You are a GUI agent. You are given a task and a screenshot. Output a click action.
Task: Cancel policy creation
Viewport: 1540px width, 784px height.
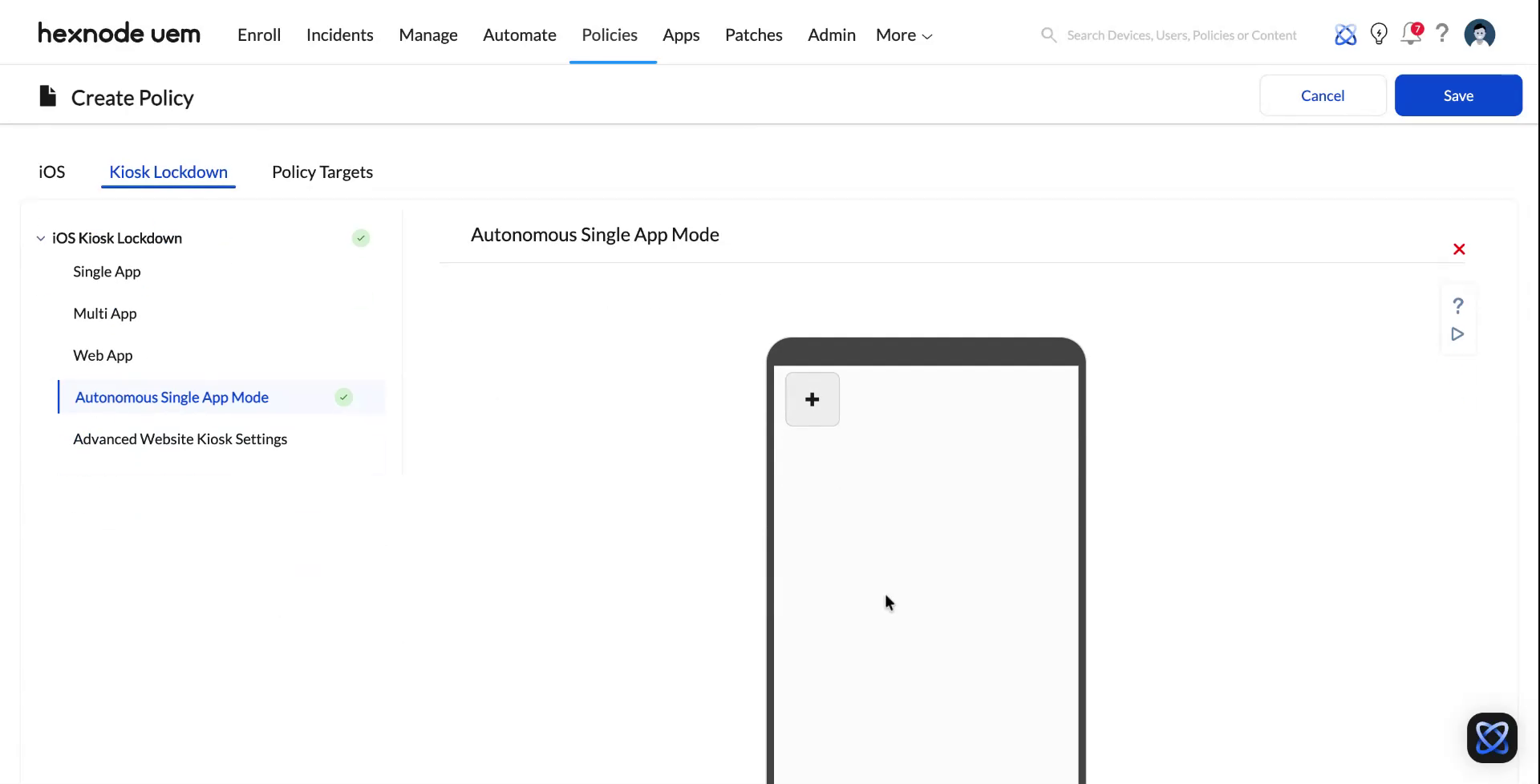(1323, 95)
